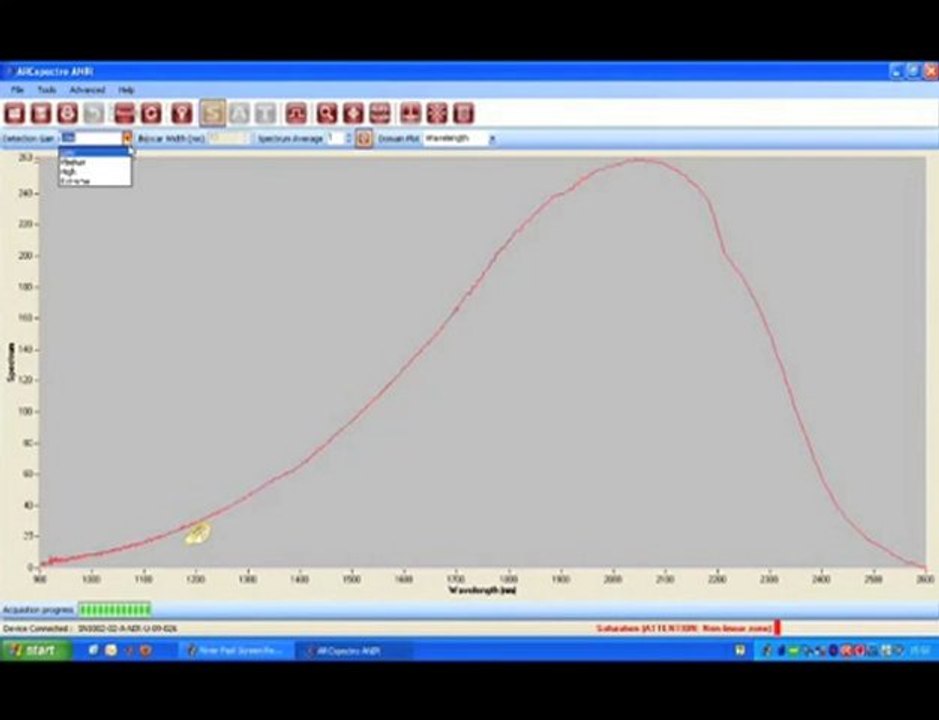Choose Low in the gain list

95,153
